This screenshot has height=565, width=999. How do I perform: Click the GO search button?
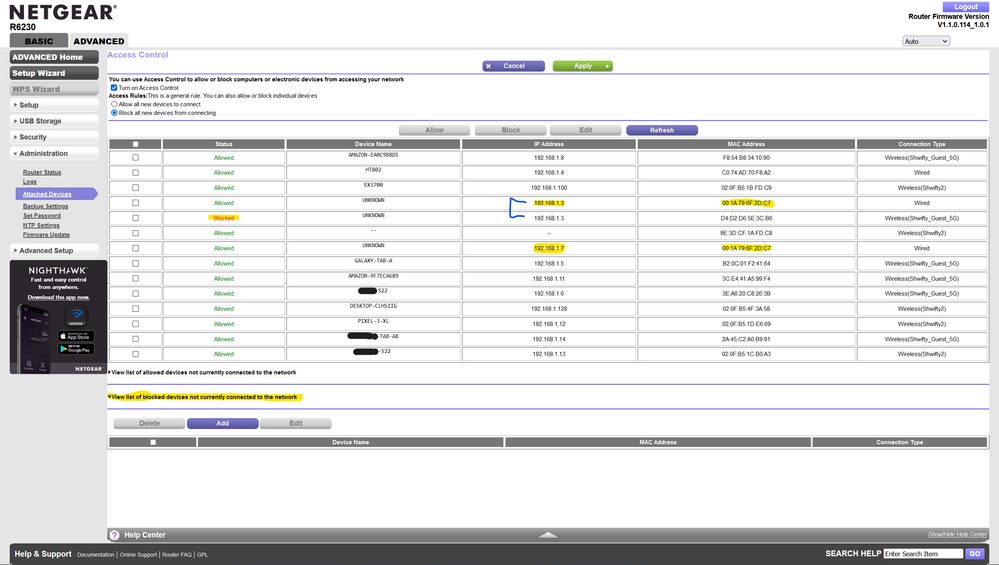pos(974,553)
